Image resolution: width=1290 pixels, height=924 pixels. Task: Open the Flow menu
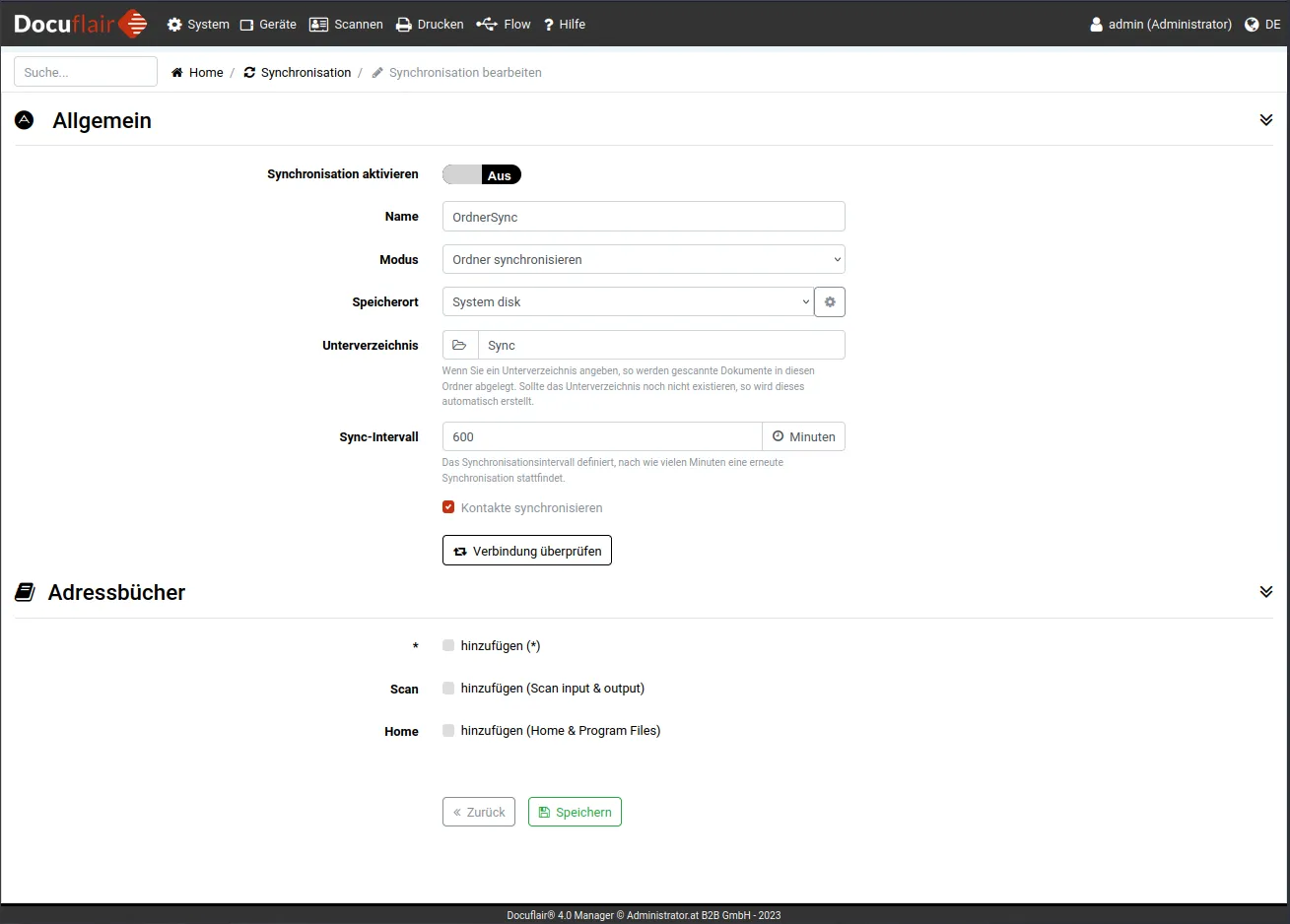click(x=504, y=25)
